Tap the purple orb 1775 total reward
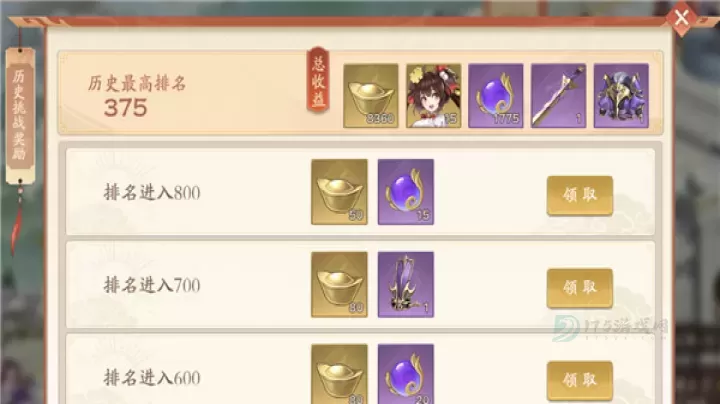Image resolution: width=720 pixels, height=404 pixels. [495, 95]
